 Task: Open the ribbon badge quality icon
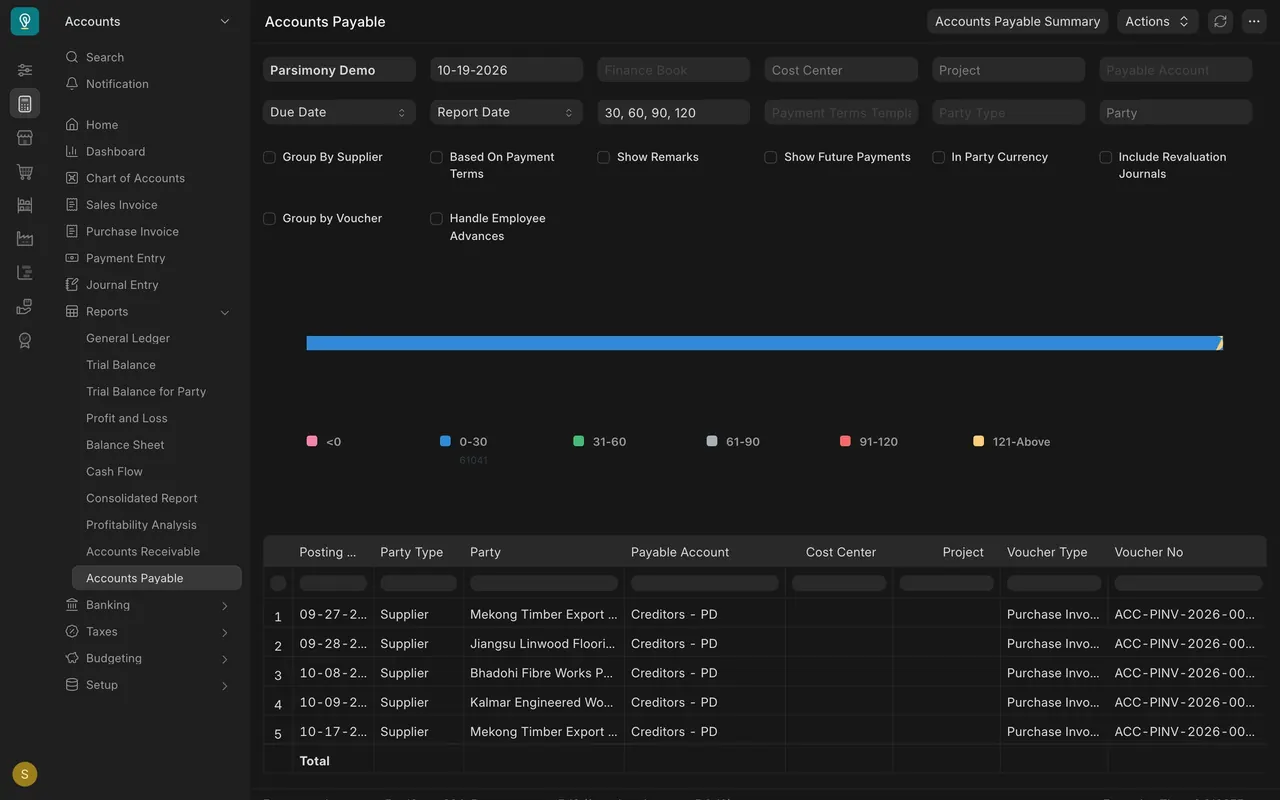tap(25, 341)
